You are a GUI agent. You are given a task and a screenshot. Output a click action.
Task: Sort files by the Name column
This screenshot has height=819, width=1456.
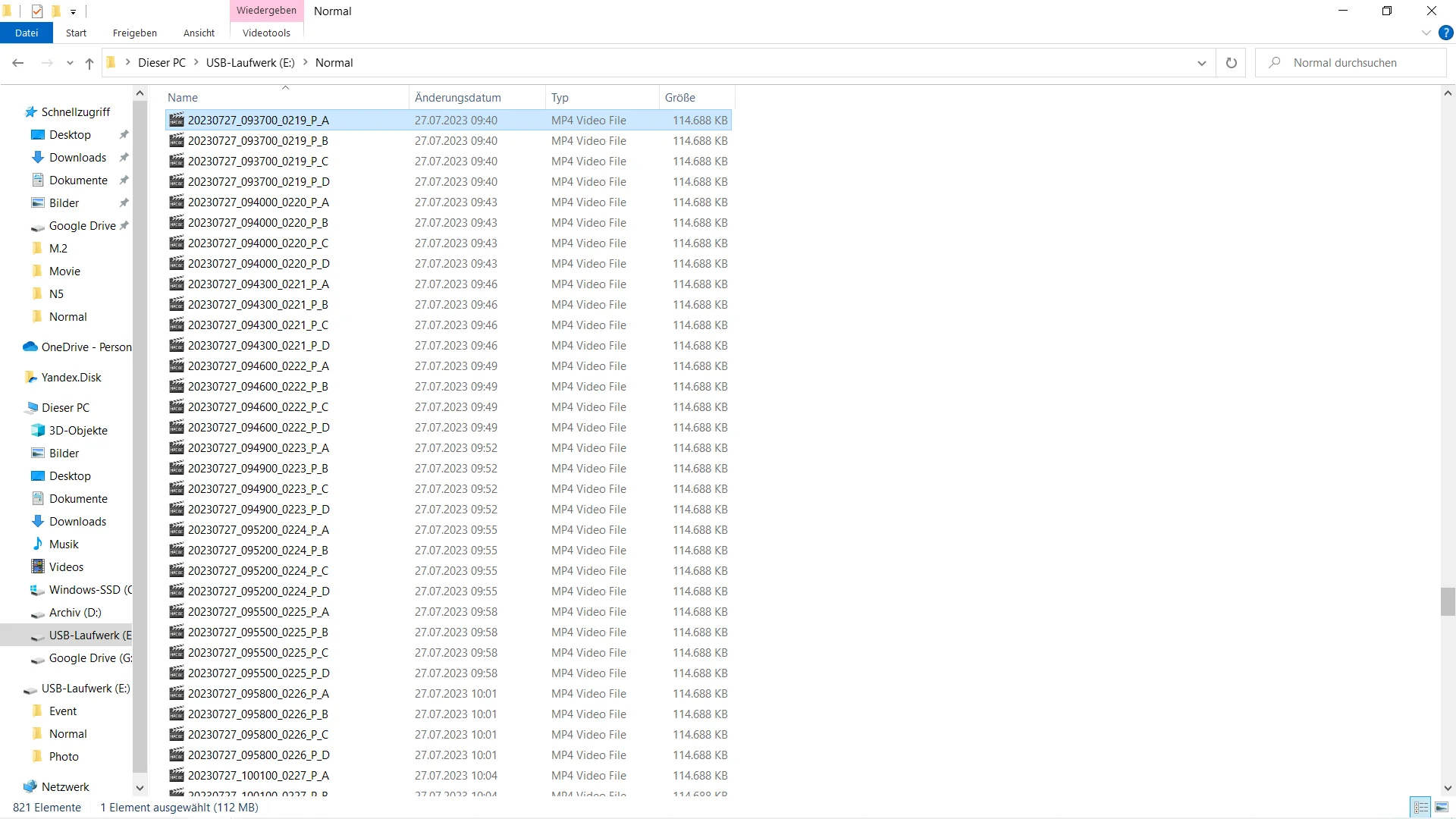(x=286, y=98)
